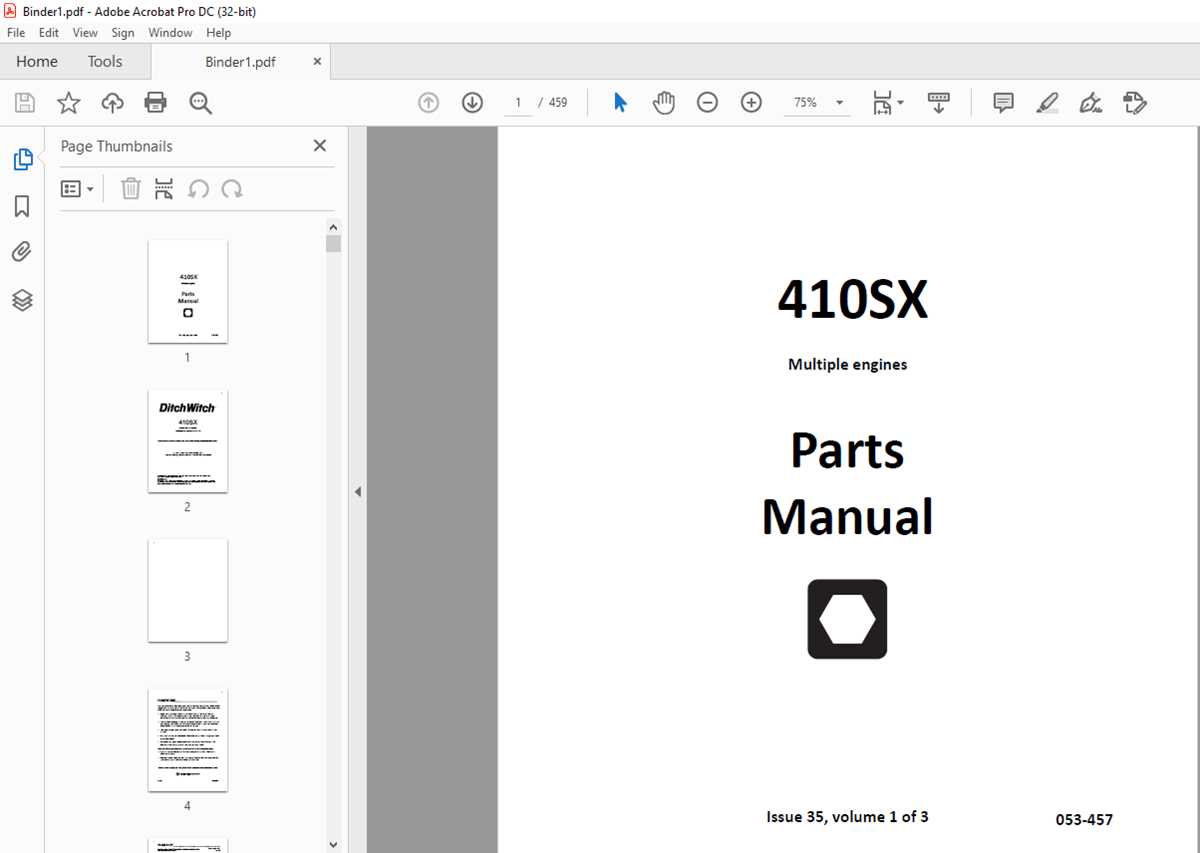Go to next page arrow
This screenshot has height=853, width=1200.
click(x=472, y=103)
